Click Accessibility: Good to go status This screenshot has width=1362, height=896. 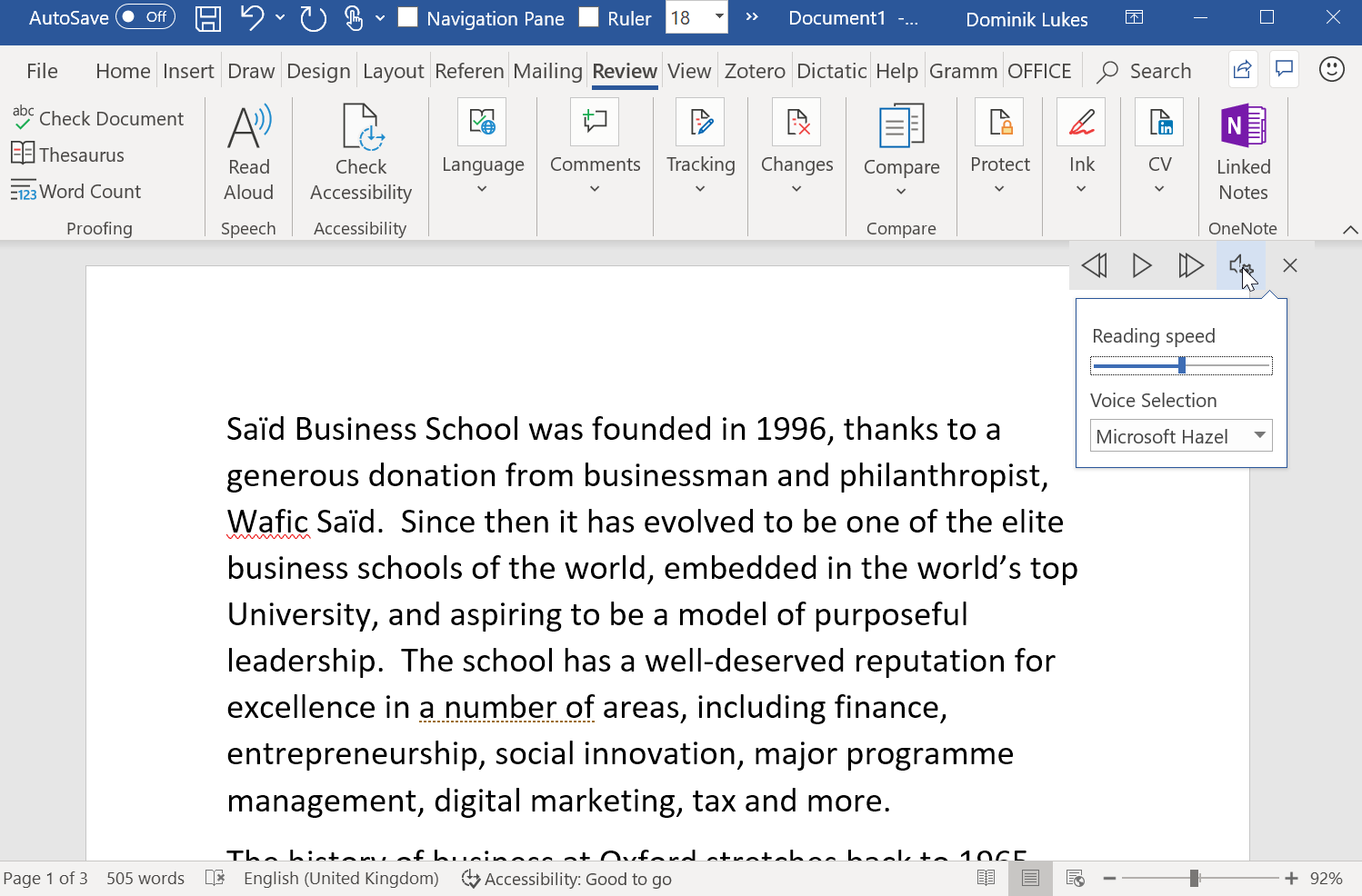566,879
